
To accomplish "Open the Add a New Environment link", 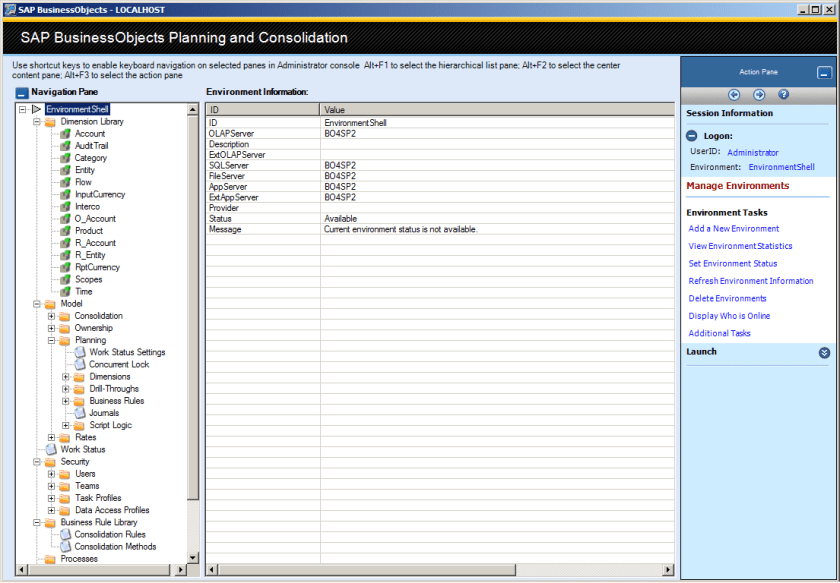I will pyautogui.click(x=733, y=229).
